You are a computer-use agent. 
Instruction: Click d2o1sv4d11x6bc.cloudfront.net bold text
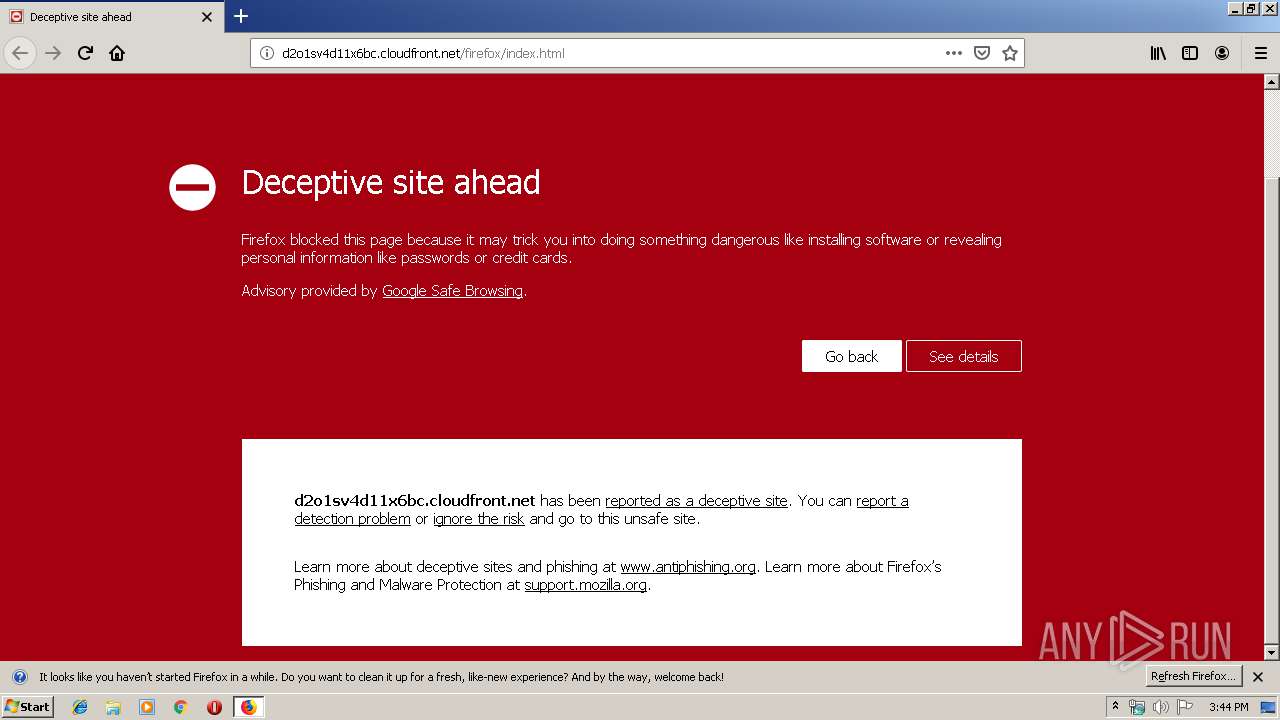(415, 501)
